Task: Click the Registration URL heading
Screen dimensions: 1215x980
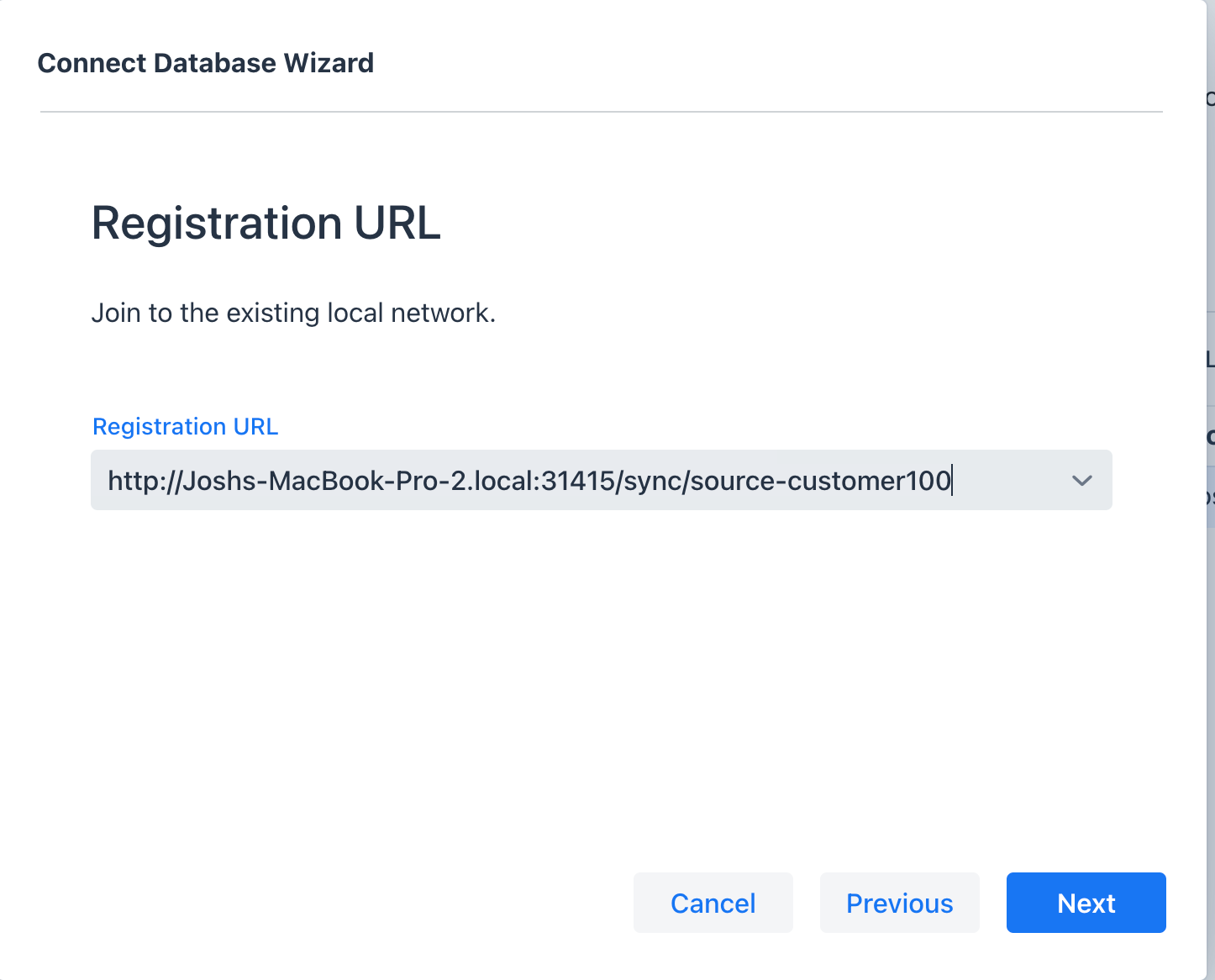Action: click(266, 223)
